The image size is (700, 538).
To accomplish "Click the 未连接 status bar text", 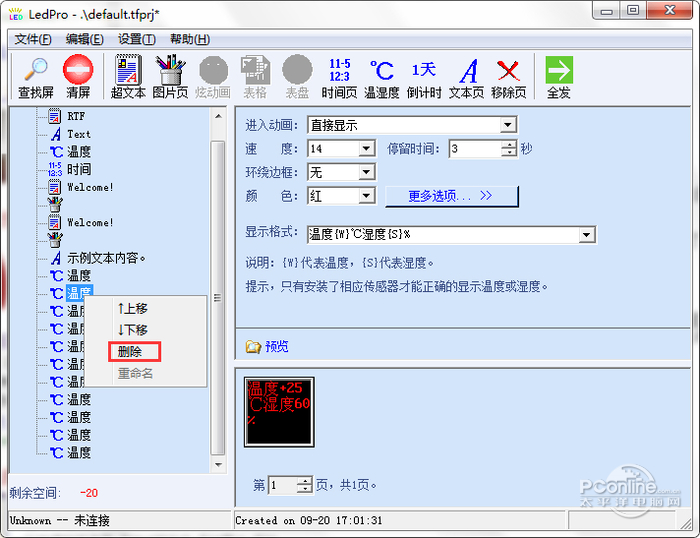I will click(x=92, y=521).
